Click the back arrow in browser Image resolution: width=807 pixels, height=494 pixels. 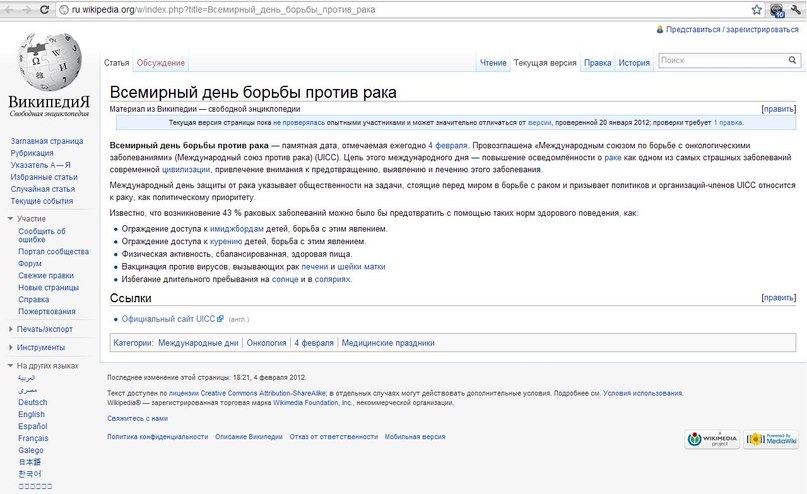[9, 9]
